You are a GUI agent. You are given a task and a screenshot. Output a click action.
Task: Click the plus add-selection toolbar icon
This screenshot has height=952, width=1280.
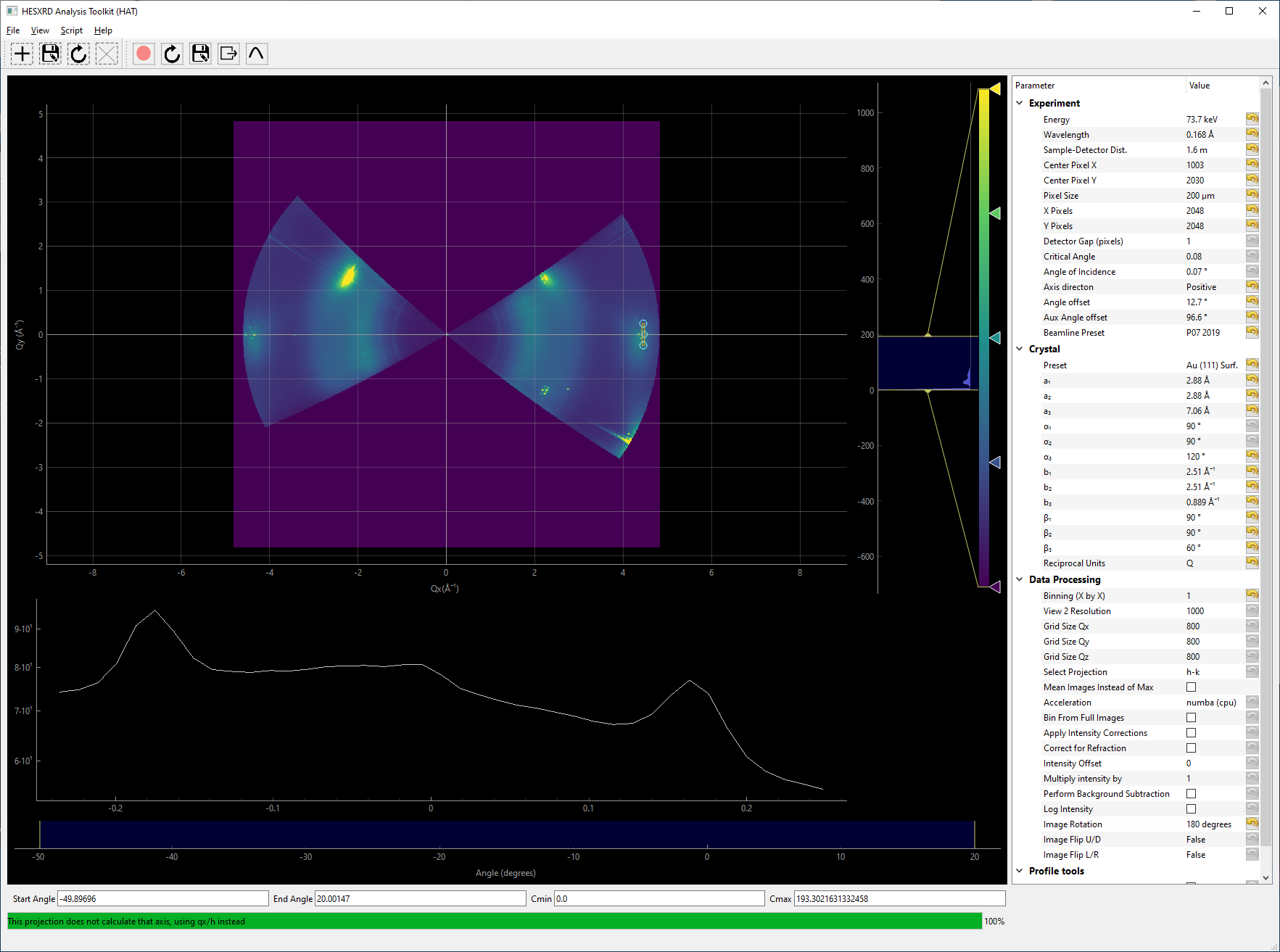[x=22, y=54]
